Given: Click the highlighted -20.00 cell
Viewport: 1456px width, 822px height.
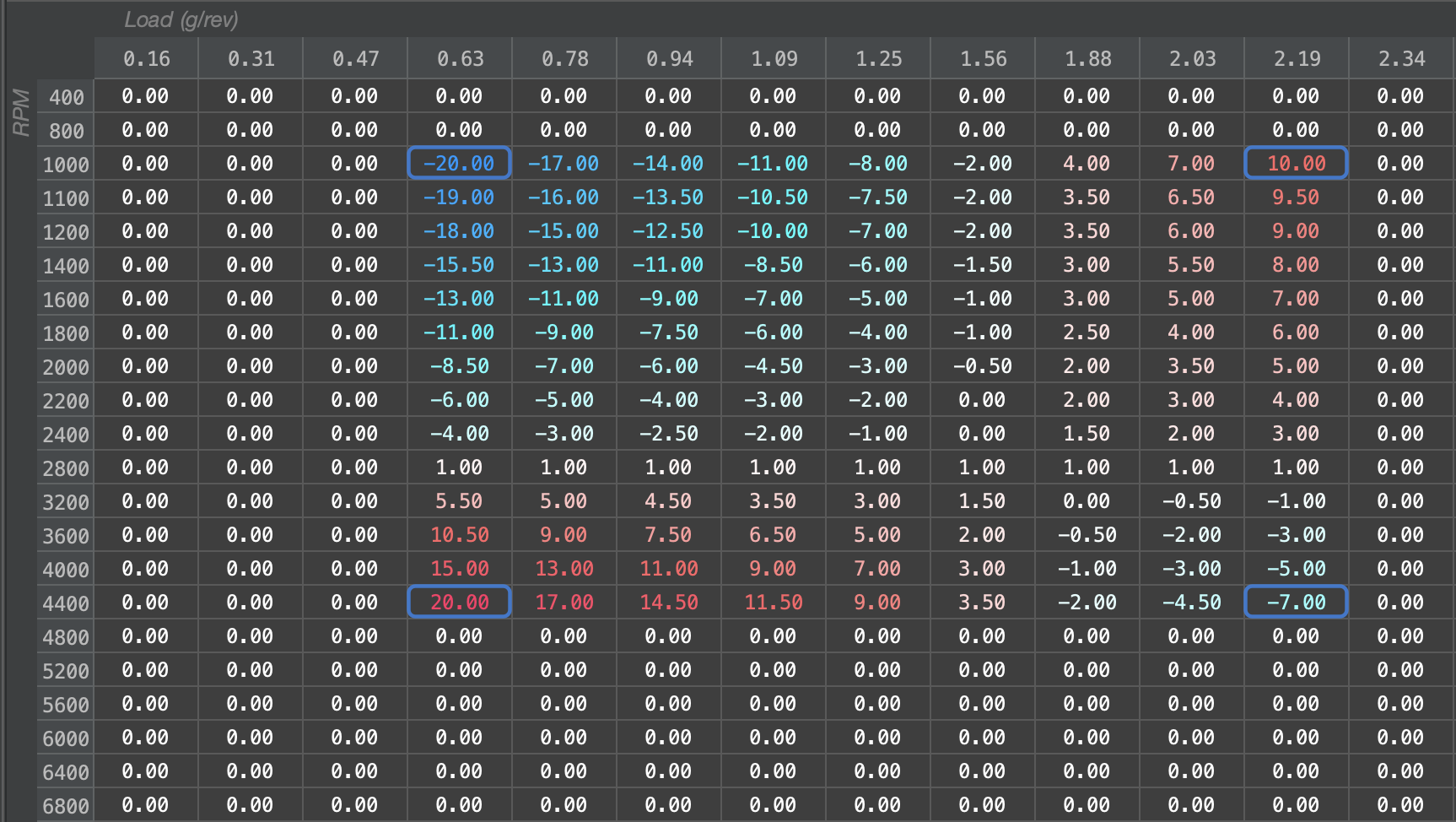Looking at the screenshot, I should (460, 163).
